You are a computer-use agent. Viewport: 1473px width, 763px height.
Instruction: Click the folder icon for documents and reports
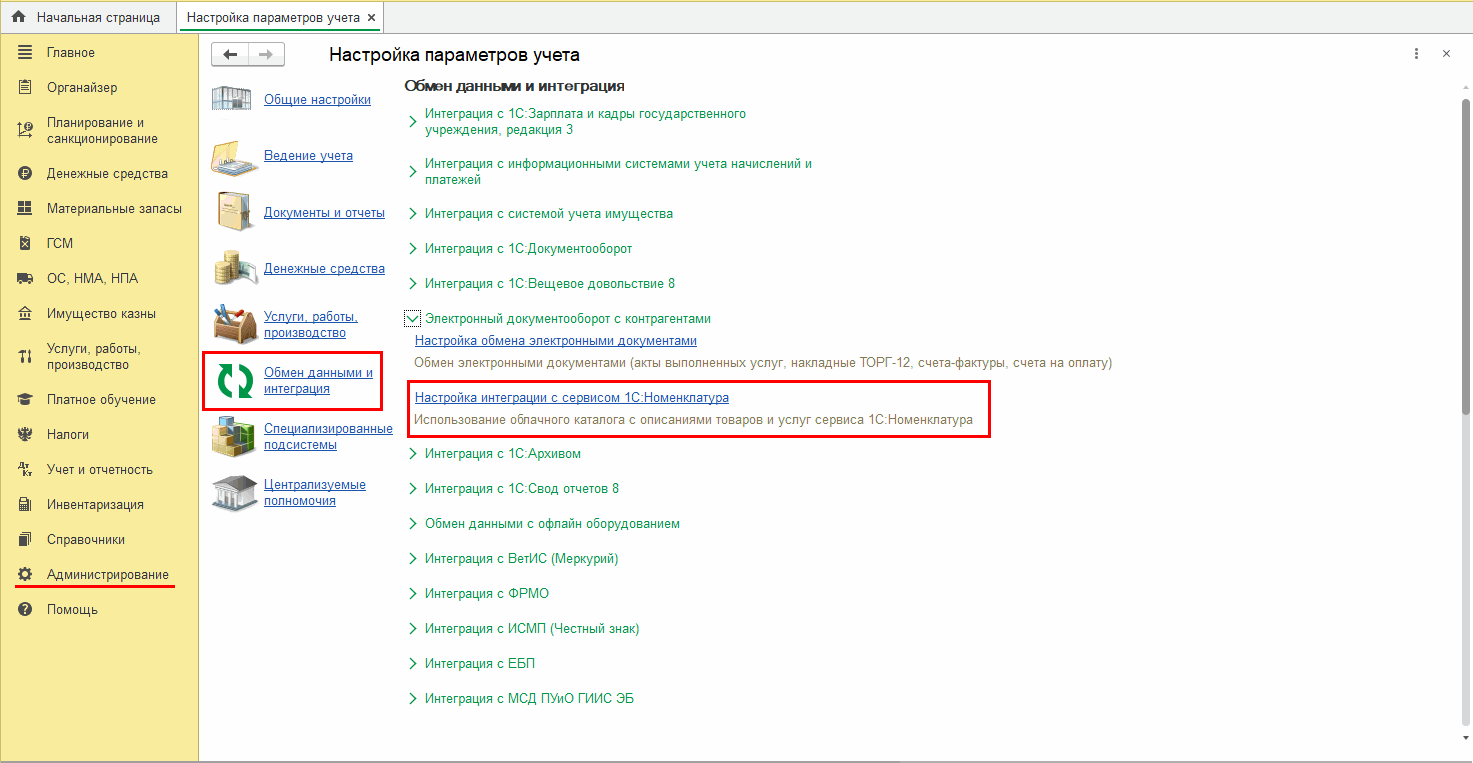click(235, 212)
